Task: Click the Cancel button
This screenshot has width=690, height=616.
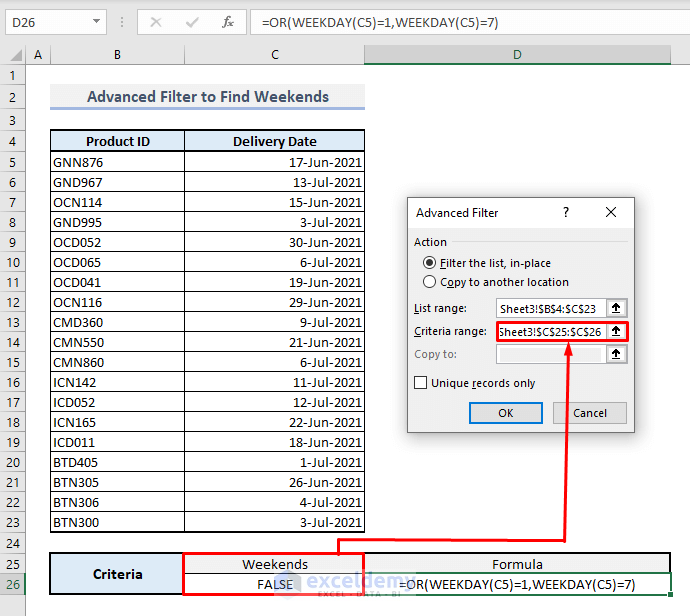Action: click(590, 413)
